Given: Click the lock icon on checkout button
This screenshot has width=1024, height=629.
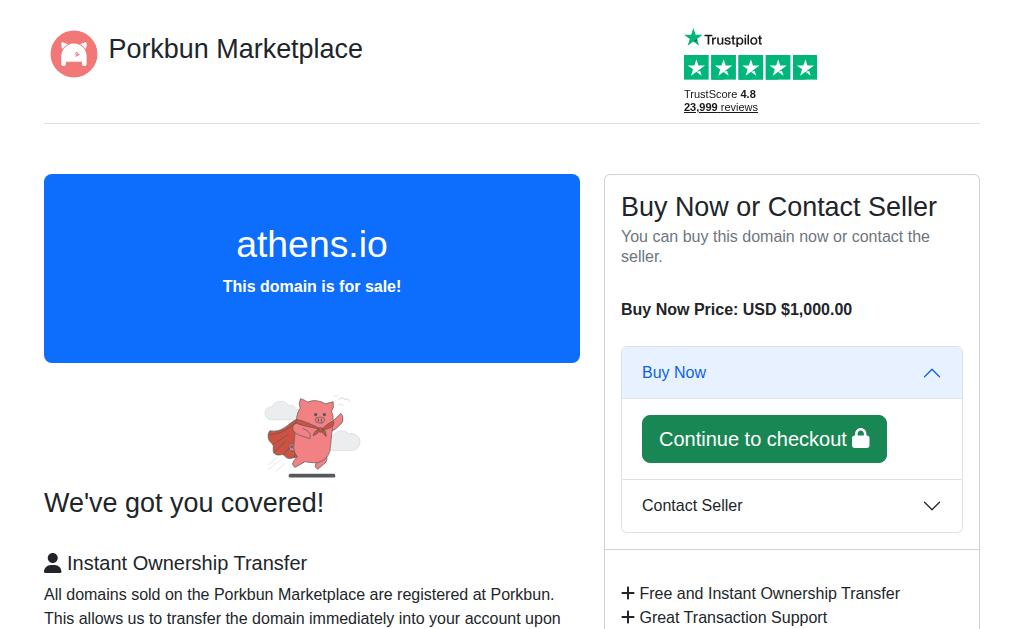Looking at the screenshot, I should [861, 438].
